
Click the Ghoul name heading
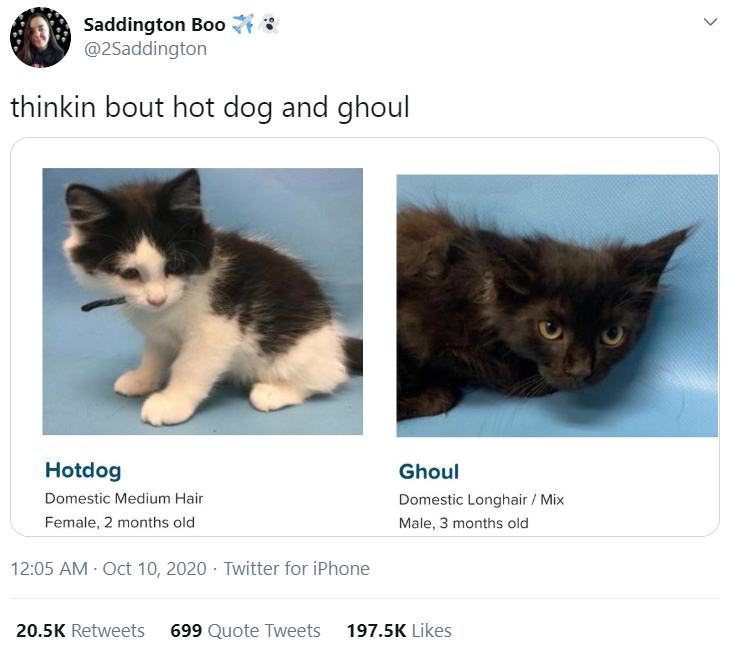coord(429,472)
